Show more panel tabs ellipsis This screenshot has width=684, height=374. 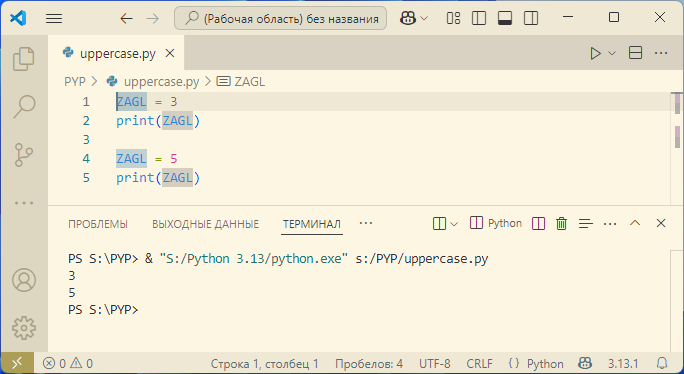point(366,223)
